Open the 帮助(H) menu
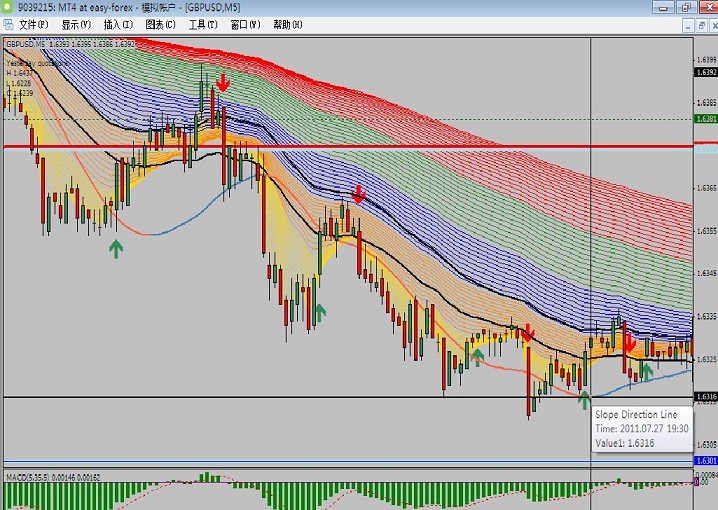Screen dimensions: 718x510 pos(288,25)
